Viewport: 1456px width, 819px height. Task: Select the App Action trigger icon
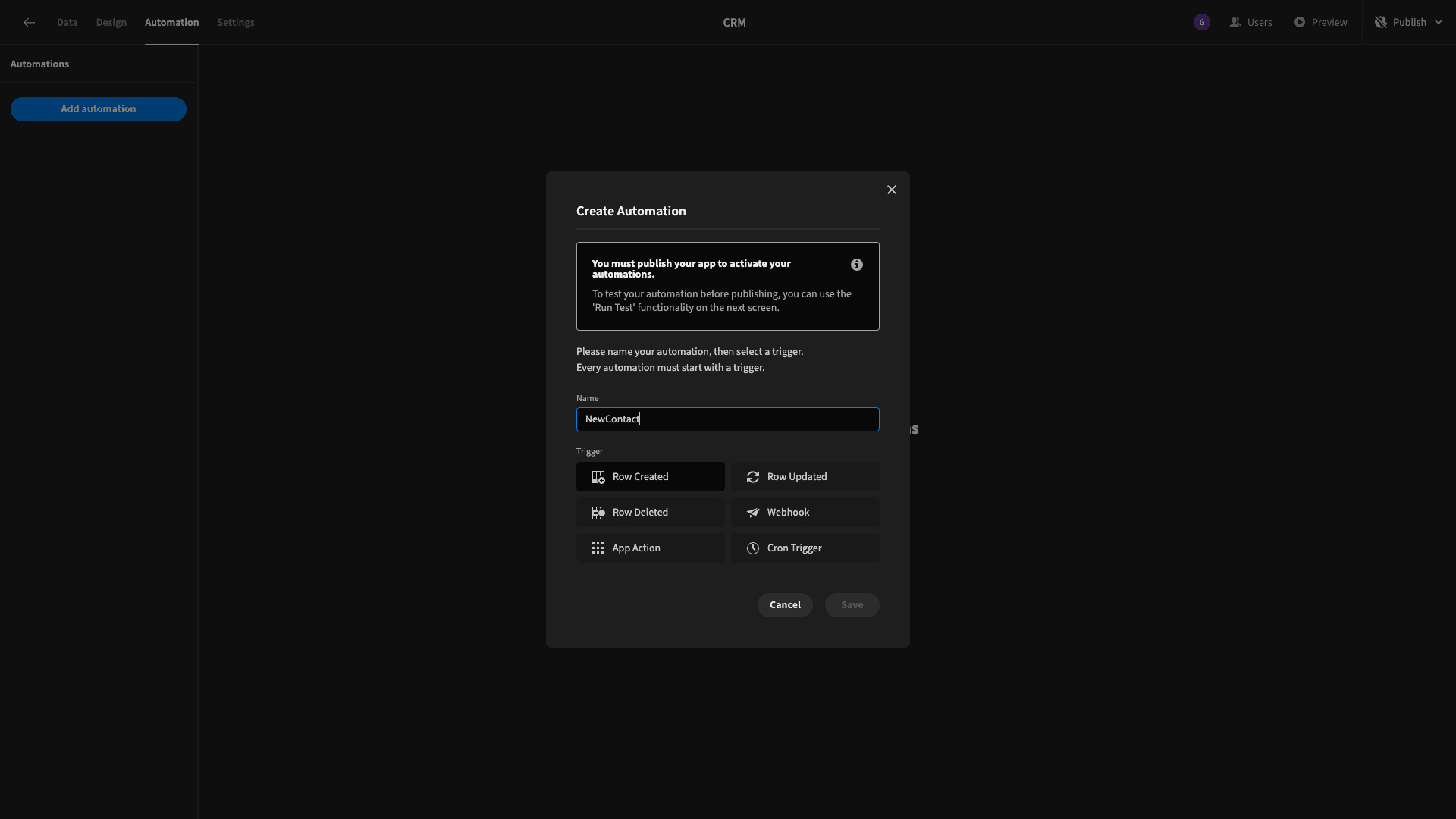click(597, 548)
